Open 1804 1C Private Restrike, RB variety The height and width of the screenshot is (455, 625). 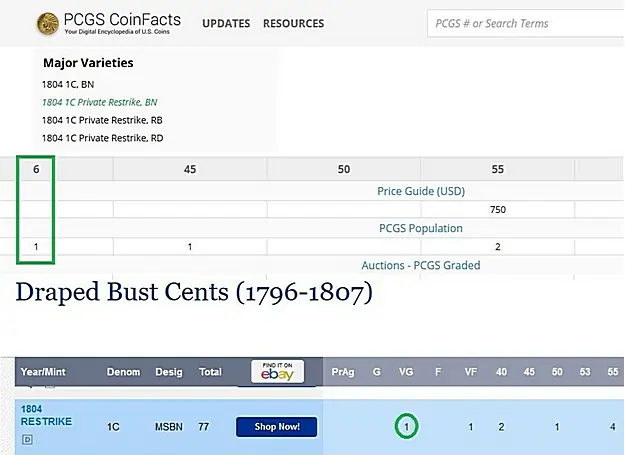click(101, 120)
